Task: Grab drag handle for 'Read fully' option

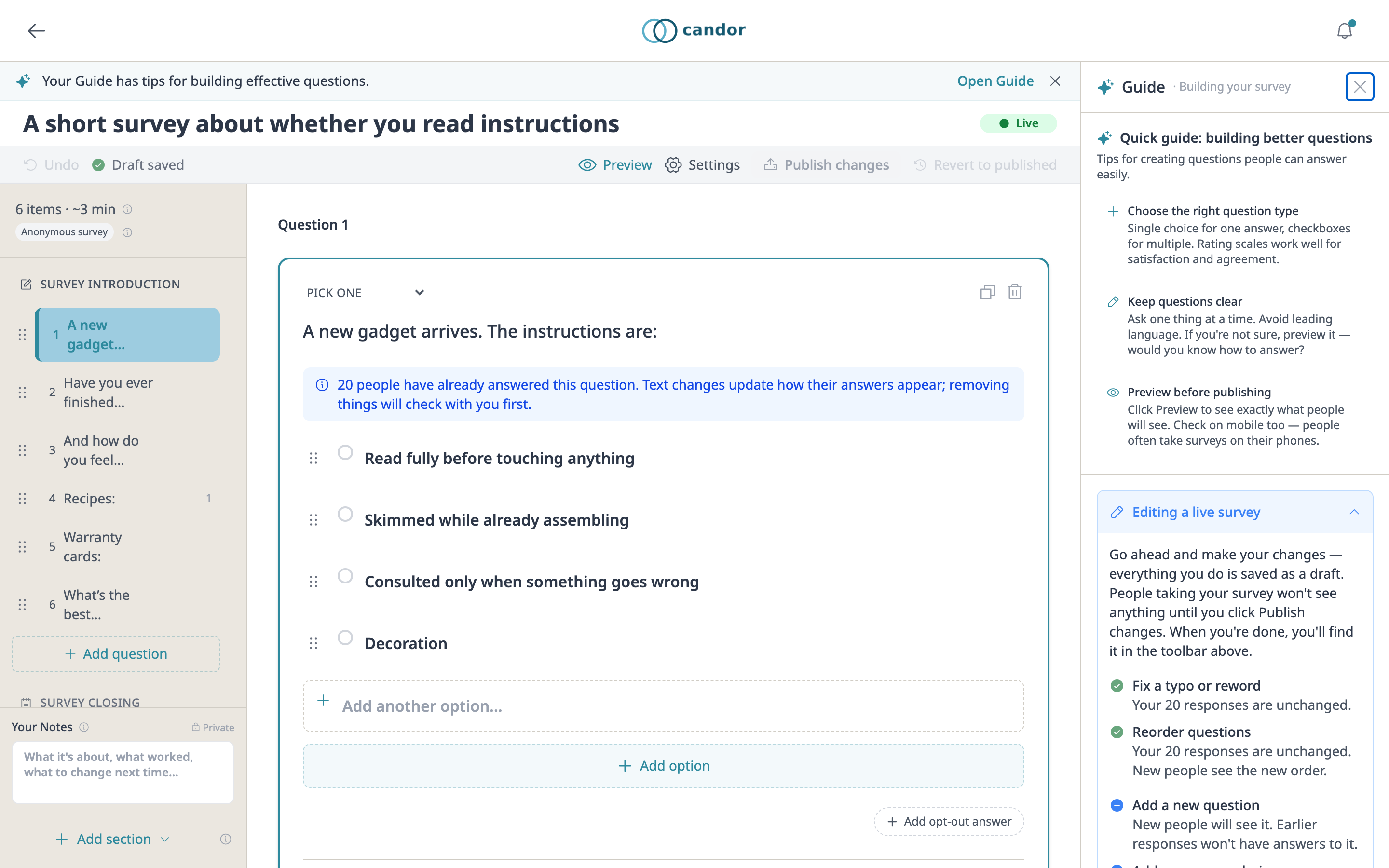Action: pyautogui.click(x=313, y=458)
